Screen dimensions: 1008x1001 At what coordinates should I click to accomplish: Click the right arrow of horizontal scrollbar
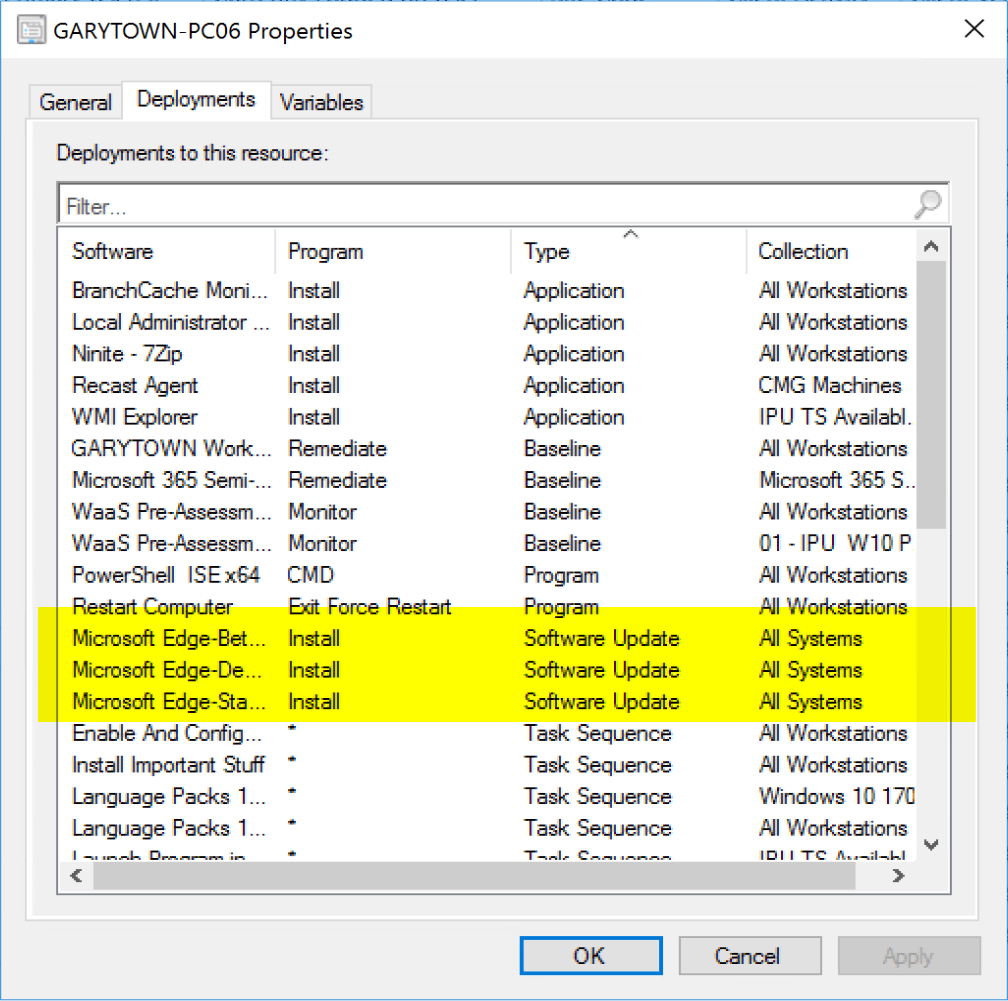(897, 876)
